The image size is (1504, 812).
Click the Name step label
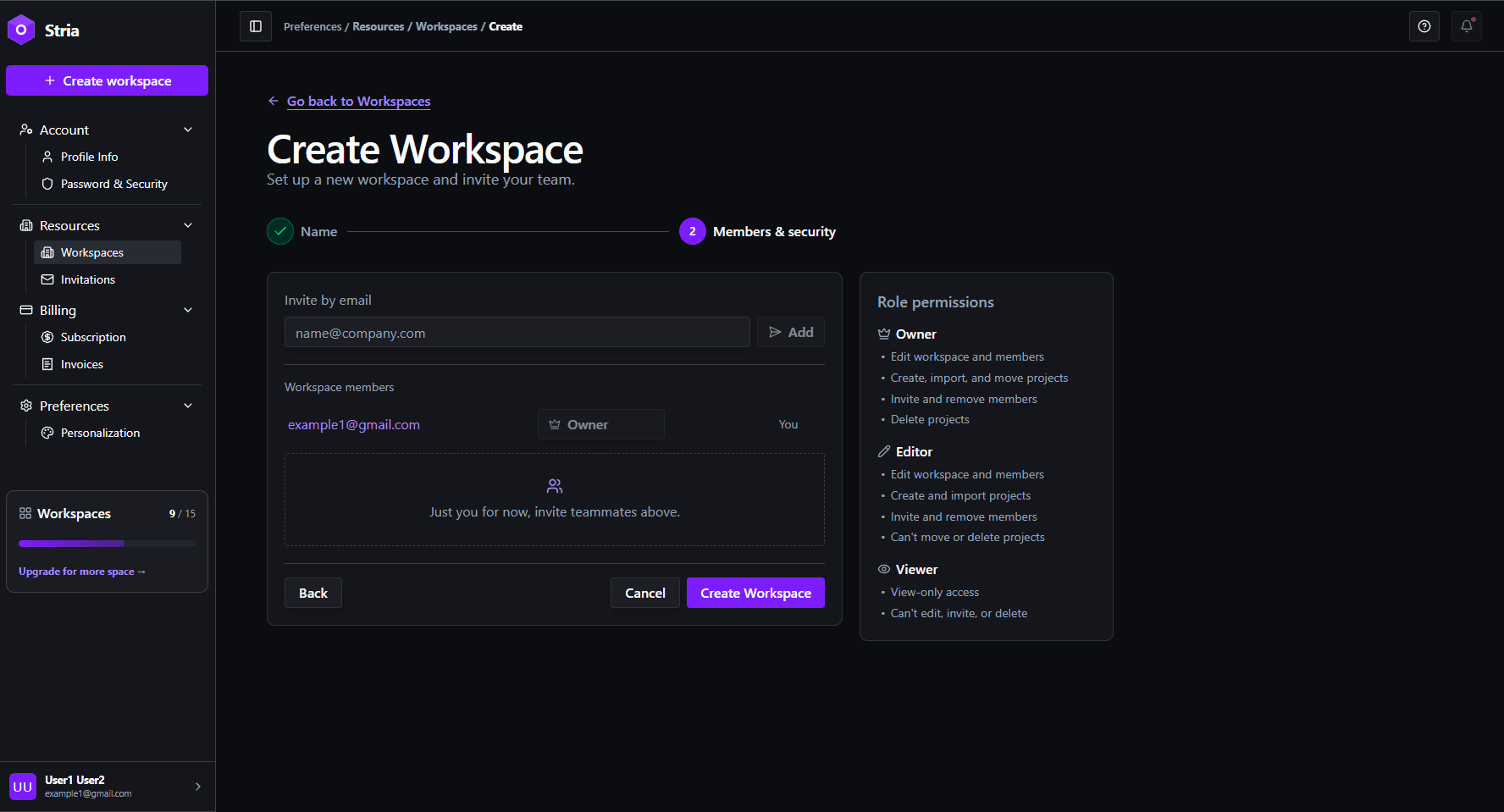tap(319, 231)
